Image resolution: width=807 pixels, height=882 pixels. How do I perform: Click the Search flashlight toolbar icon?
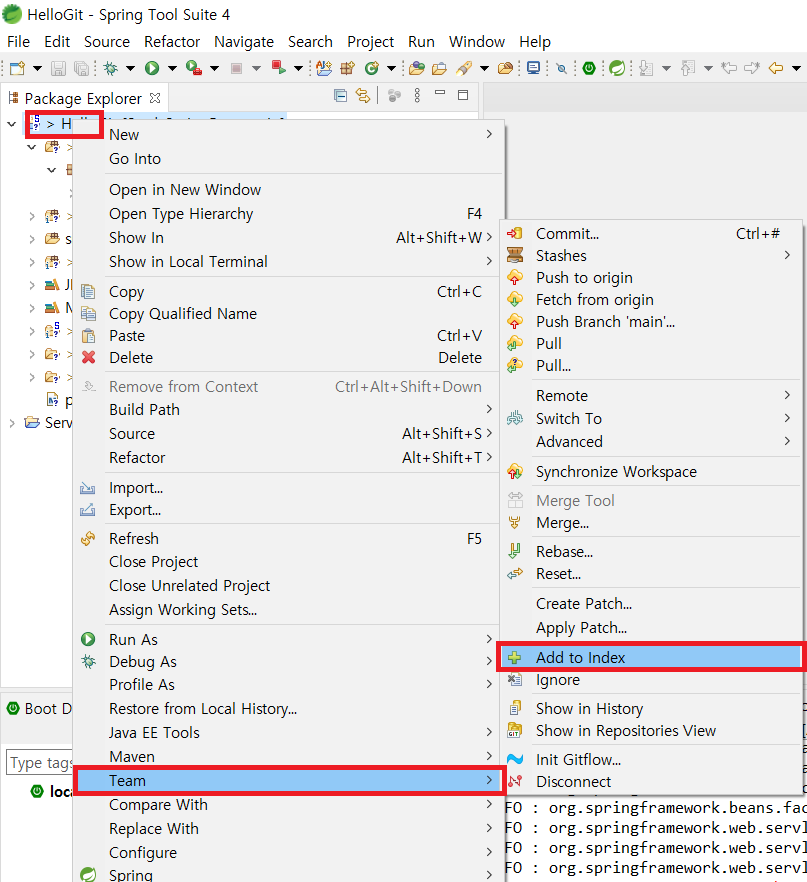tap(464, 68)
